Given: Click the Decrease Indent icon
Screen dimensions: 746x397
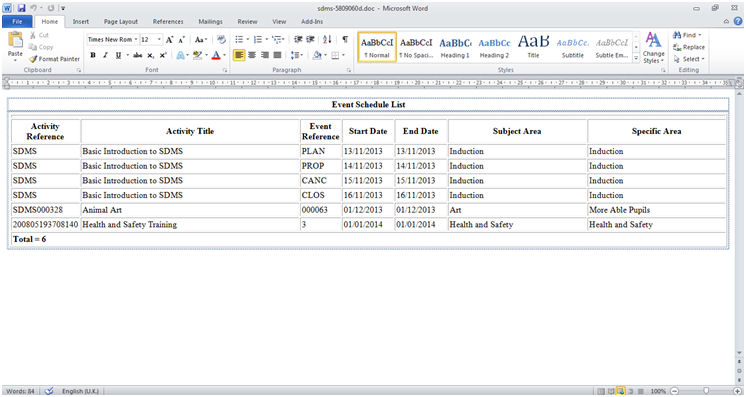Looking at the screenshot, I should [x=298, y=40].
